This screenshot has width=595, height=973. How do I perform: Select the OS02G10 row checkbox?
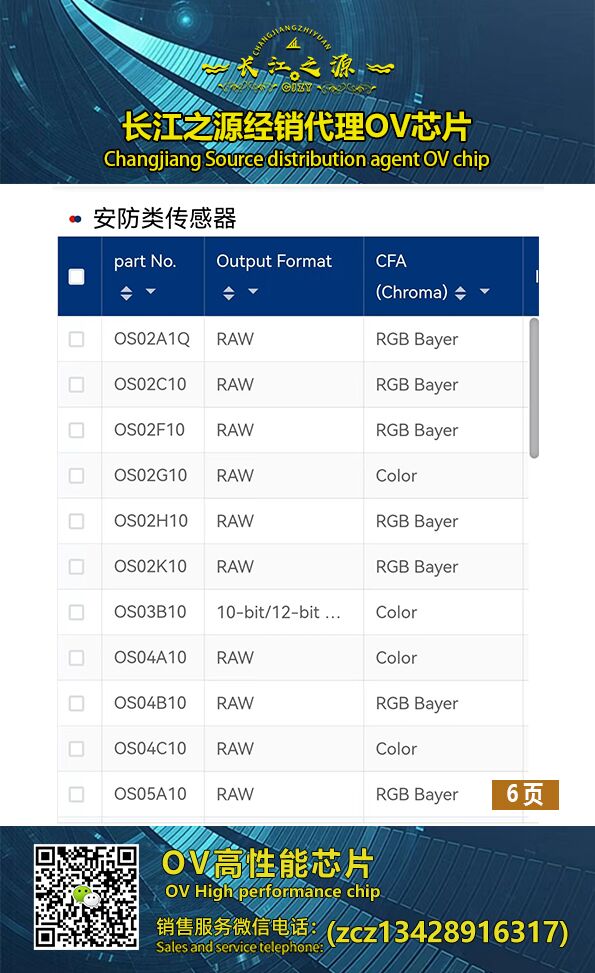click(x=76, y=476)
